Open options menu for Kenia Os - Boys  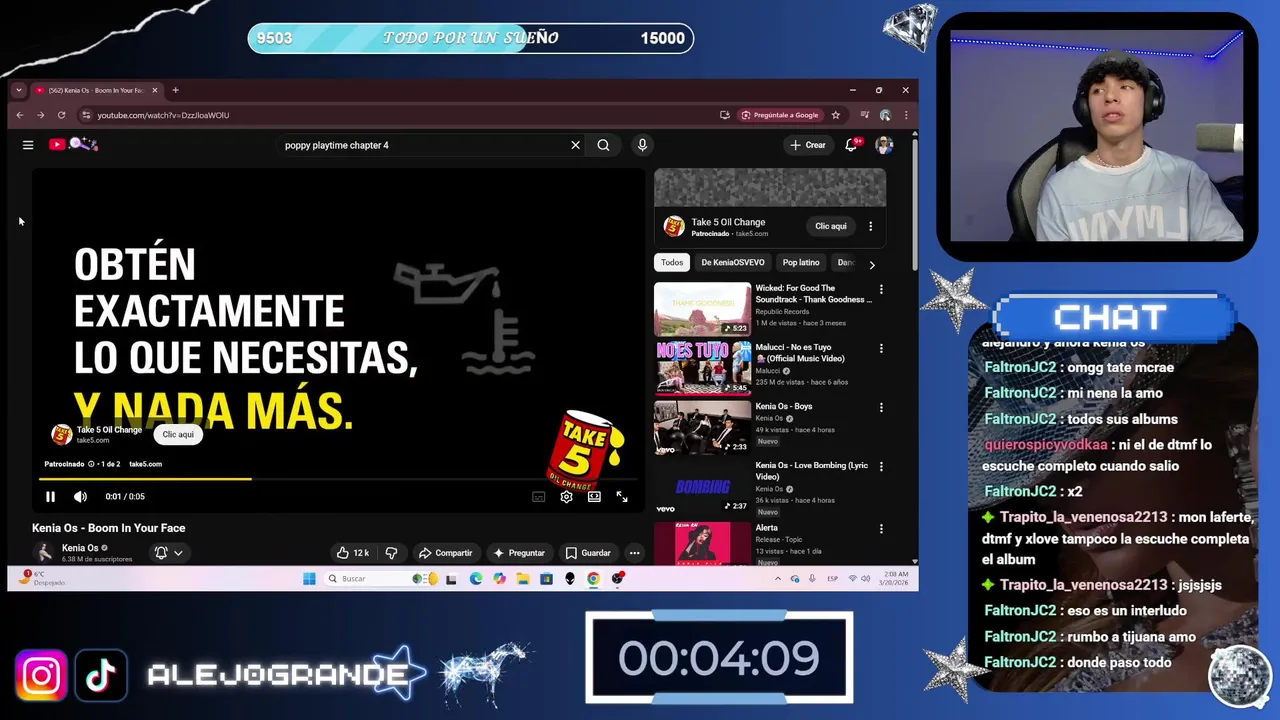click(881, 408)
